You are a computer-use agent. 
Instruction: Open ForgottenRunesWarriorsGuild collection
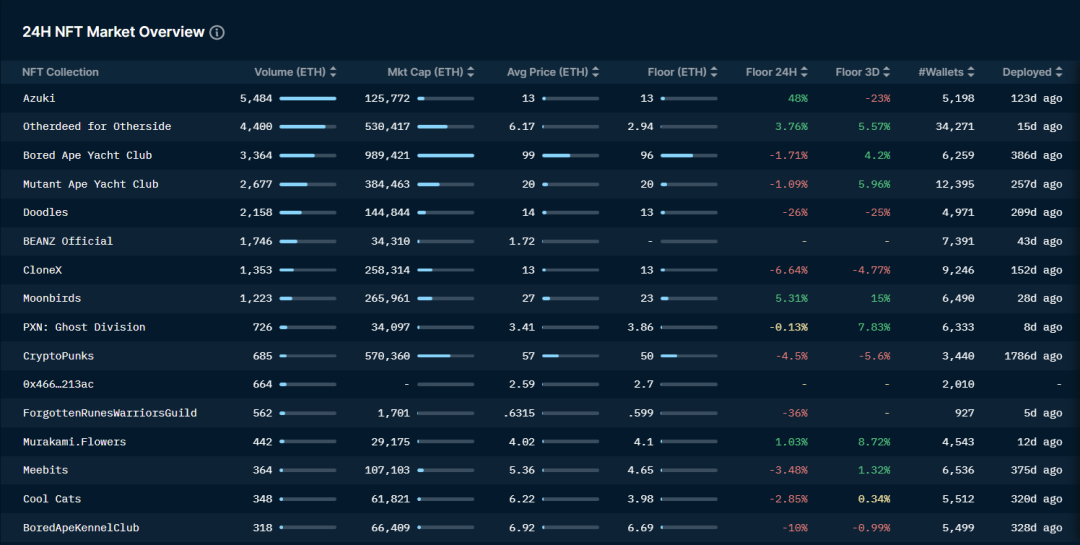point(110,413)
